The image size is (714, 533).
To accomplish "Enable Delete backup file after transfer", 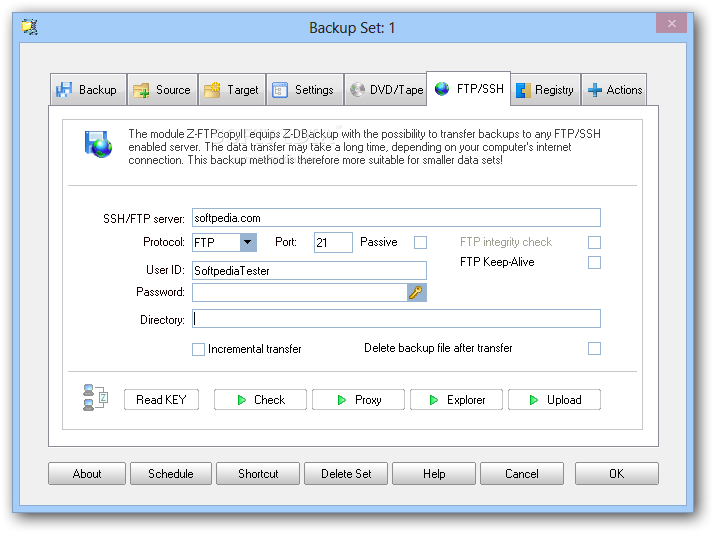I will 594,349.
